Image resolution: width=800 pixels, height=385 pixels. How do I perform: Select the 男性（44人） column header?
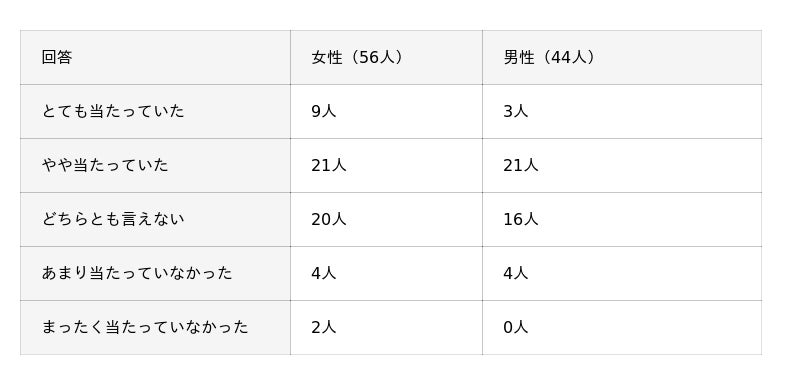(x=622, y=57)
